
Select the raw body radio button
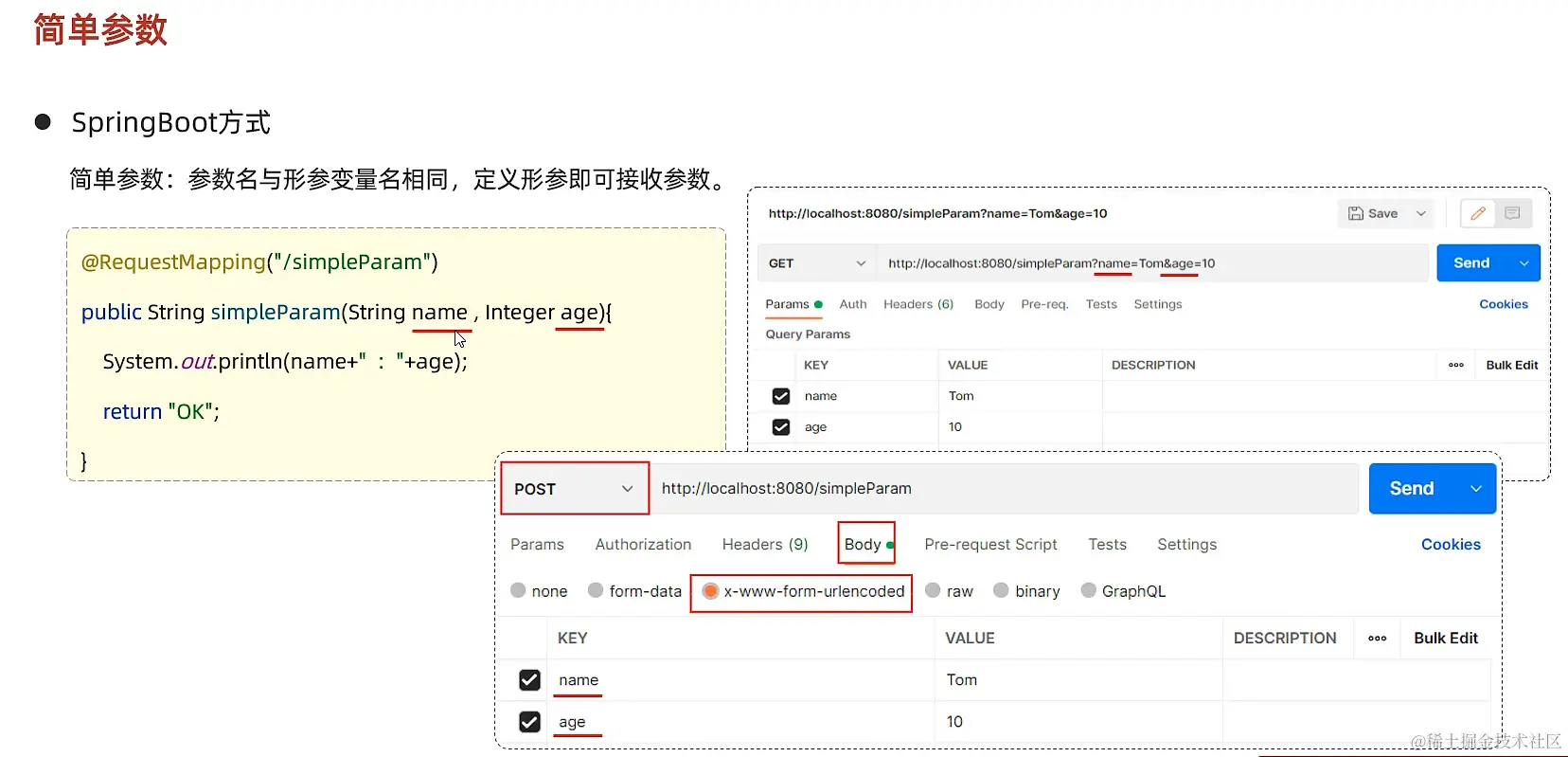point(933,590)
